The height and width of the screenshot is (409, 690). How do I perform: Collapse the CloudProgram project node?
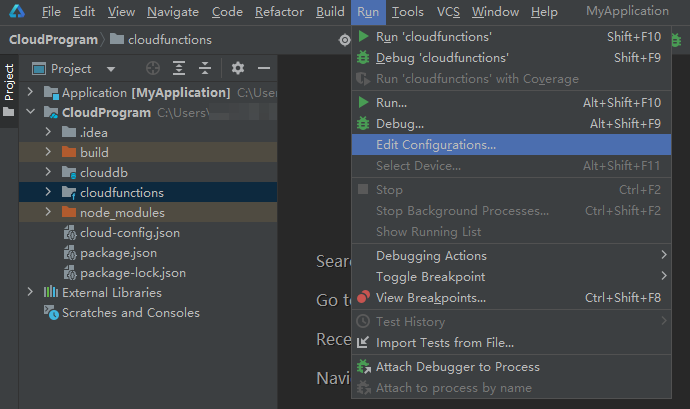click(x=31, y=113)
